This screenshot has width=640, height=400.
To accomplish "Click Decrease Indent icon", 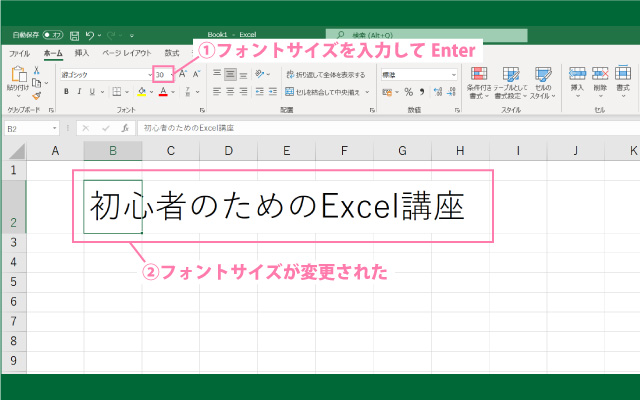I will click(x=260, y=92).
